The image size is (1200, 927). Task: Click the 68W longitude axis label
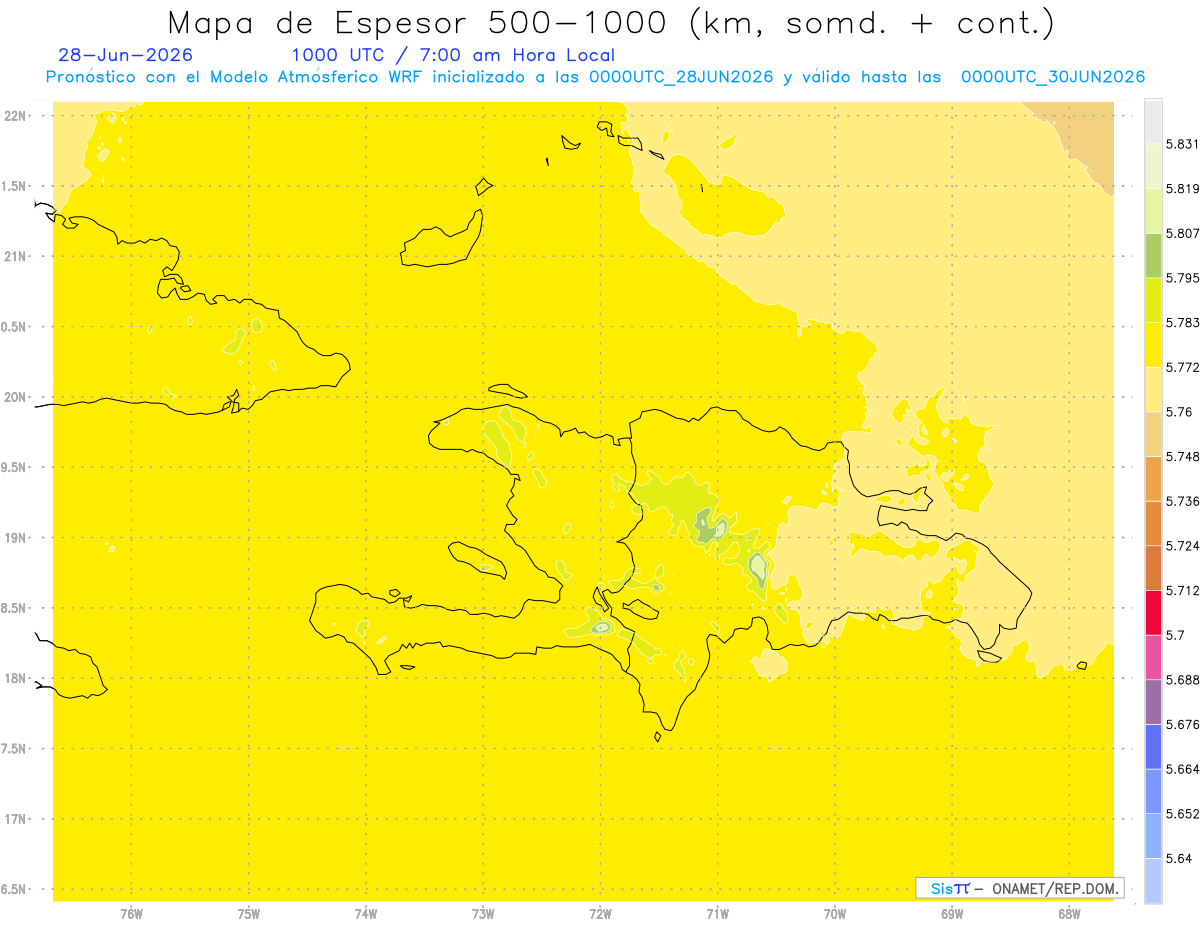tap(1069, 914)
